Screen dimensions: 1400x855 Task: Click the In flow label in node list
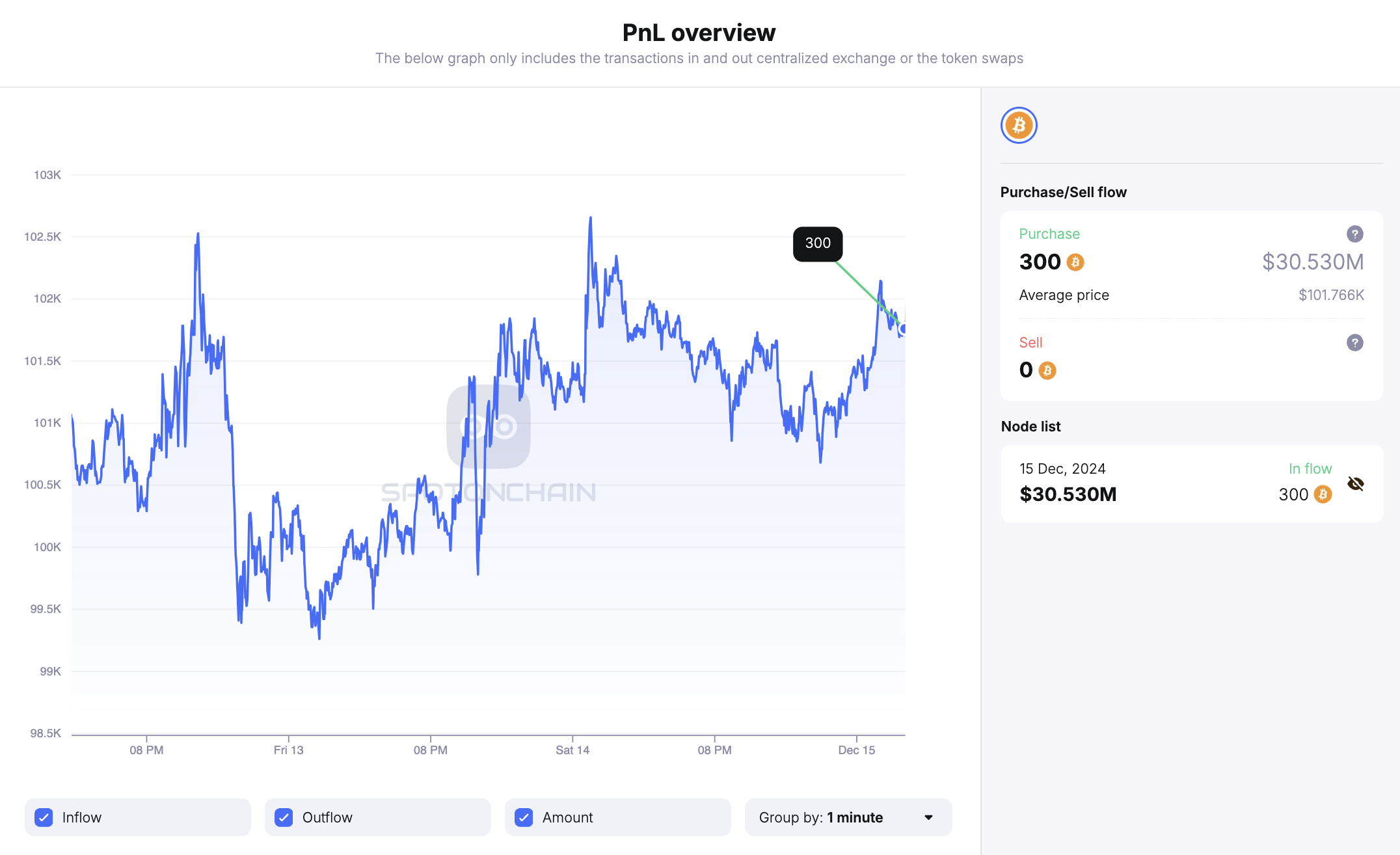(1310, 468)
